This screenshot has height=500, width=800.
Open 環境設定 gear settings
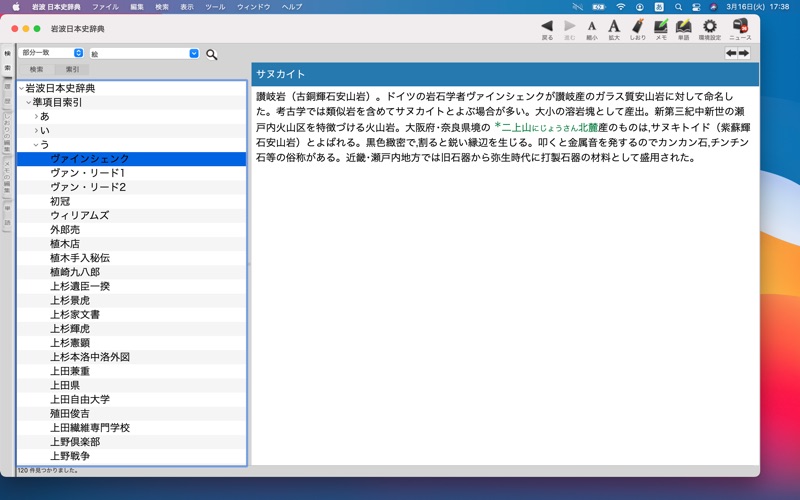709,26
